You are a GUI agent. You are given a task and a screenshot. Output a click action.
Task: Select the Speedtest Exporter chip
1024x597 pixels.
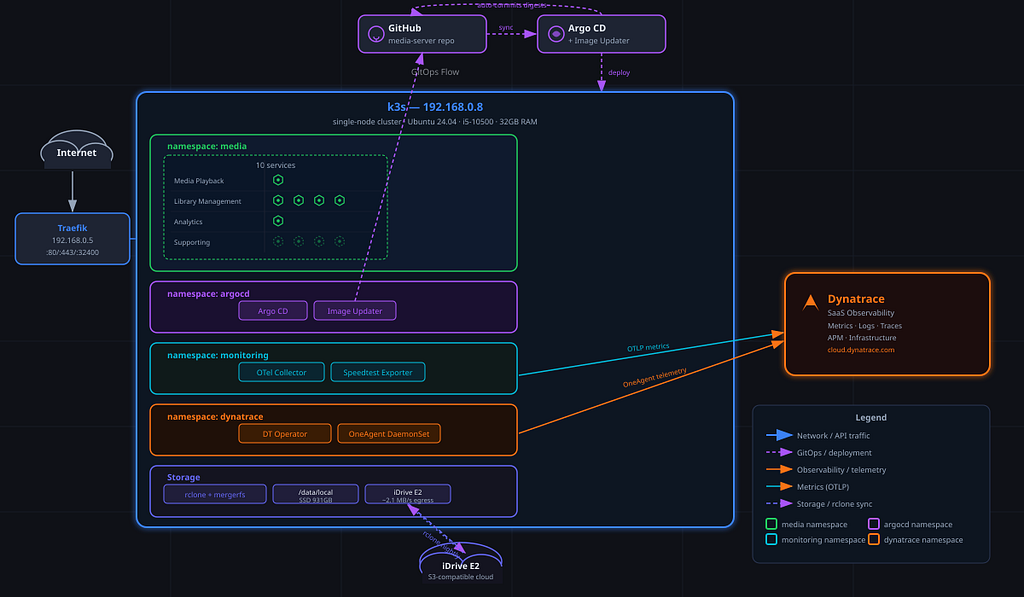click(378, 372)
